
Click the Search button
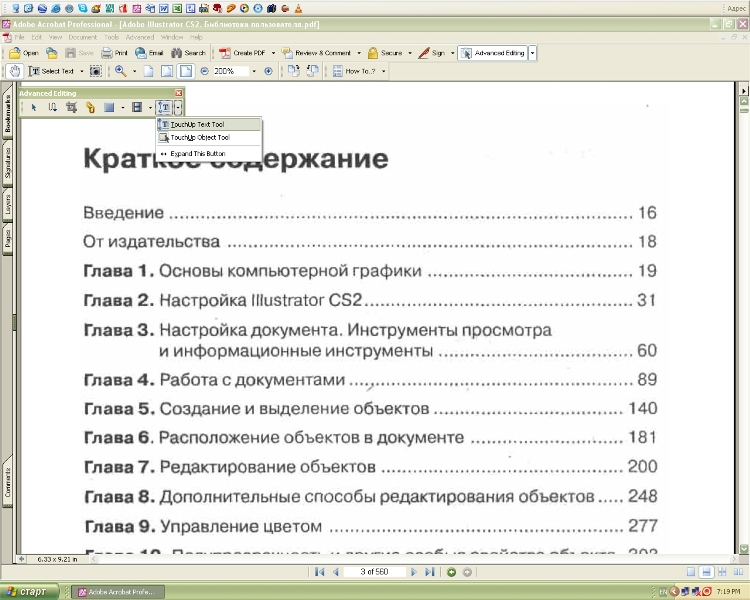coord(187,52)
